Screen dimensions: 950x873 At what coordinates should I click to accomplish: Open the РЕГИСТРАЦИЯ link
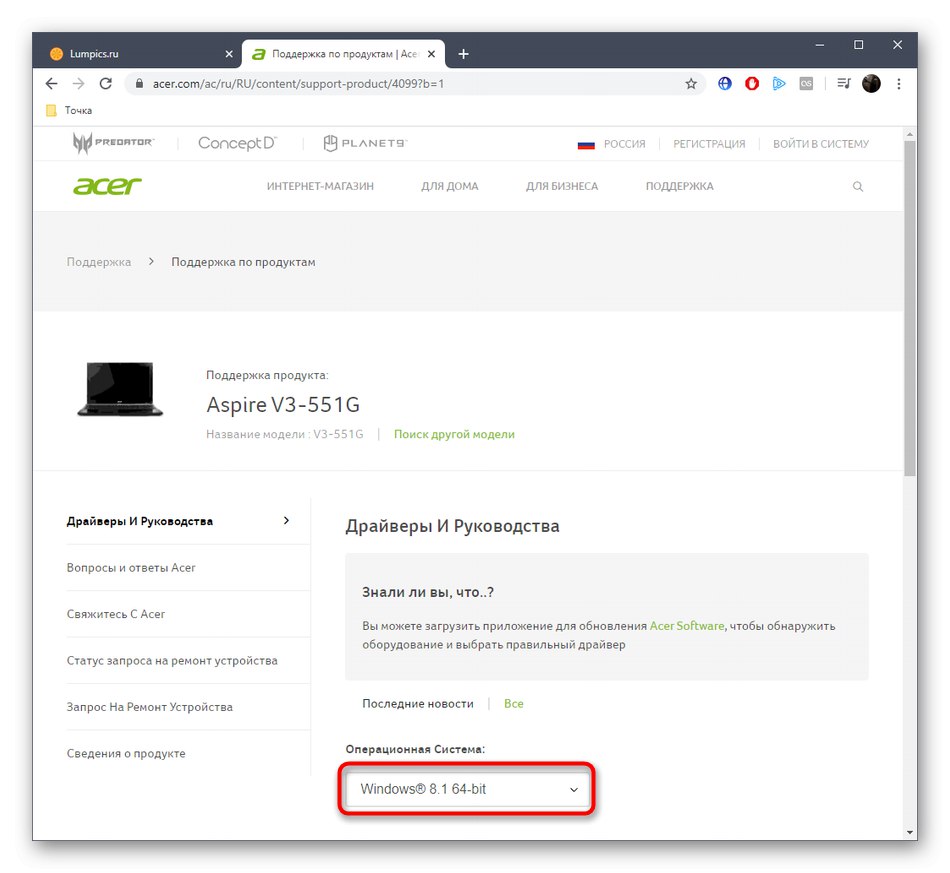(x=709, y=144)
